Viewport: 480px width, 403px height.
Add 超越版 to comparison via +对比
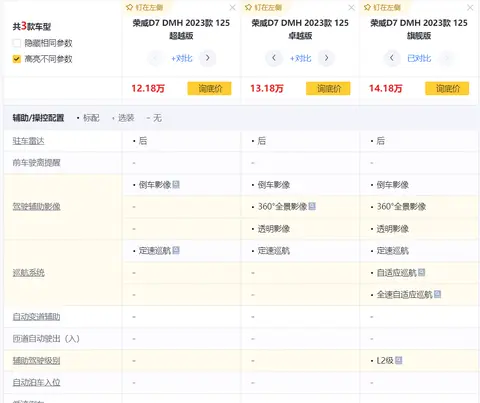(182, 59)
